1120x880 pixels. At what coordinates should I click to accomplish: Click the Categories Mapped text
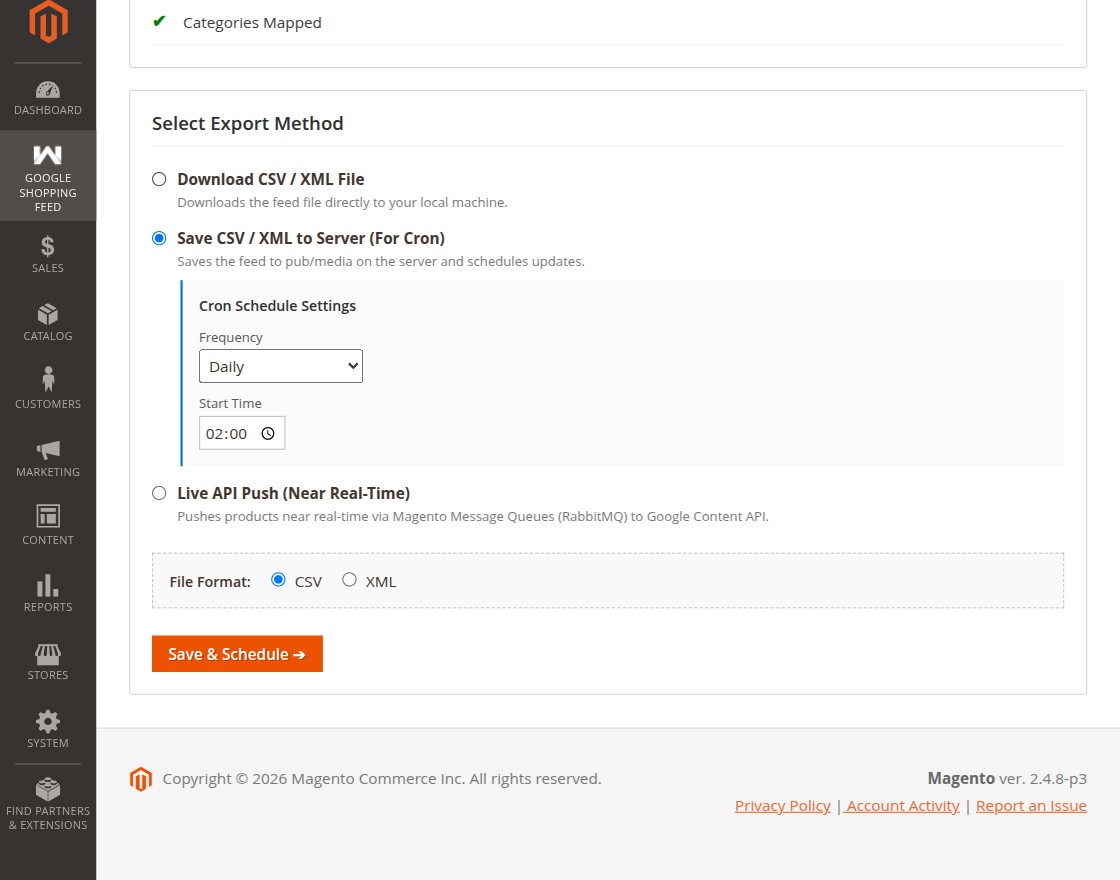click(252, 23)
